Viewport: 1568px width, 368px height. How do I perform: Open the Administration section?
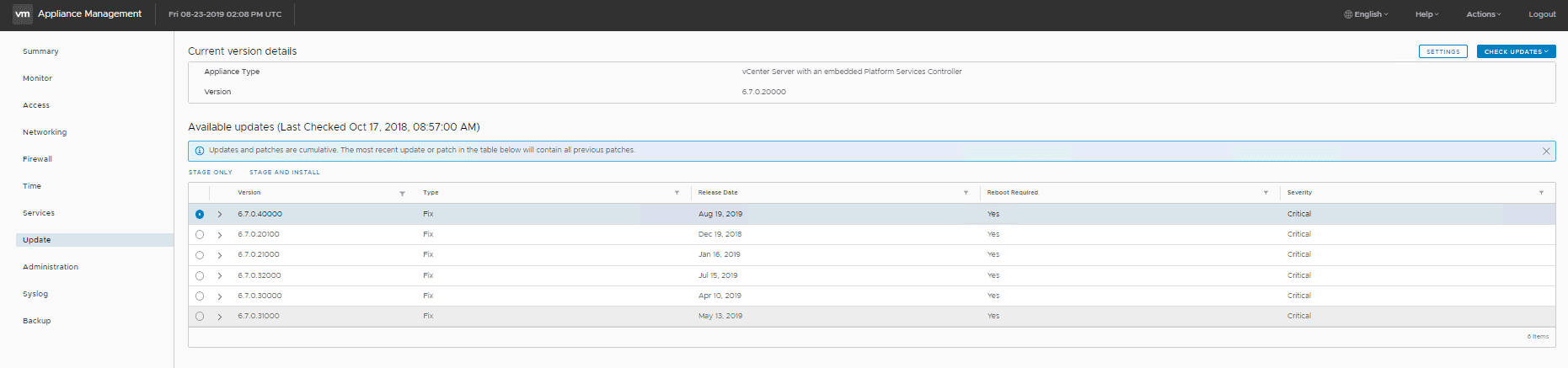(51, 267)
